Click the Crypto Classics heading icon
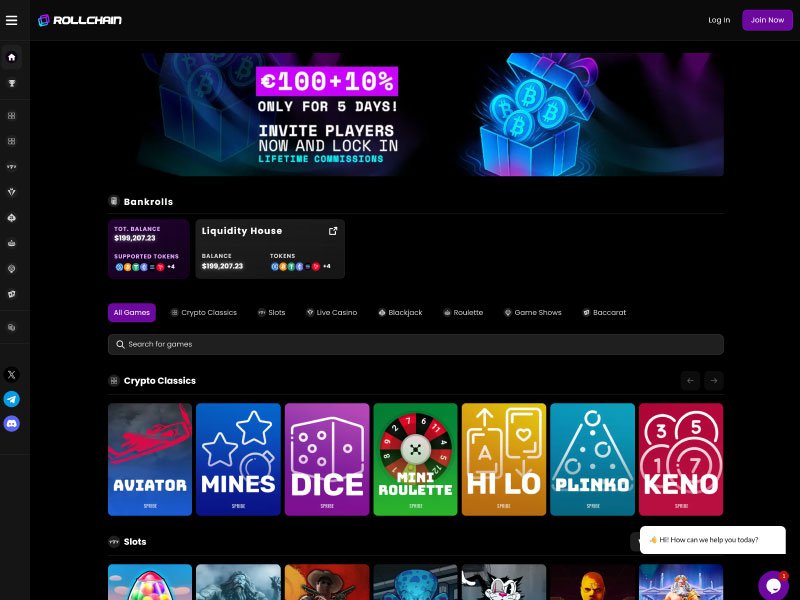The width and height of the screenshot is (800, 600). (114, 381)
